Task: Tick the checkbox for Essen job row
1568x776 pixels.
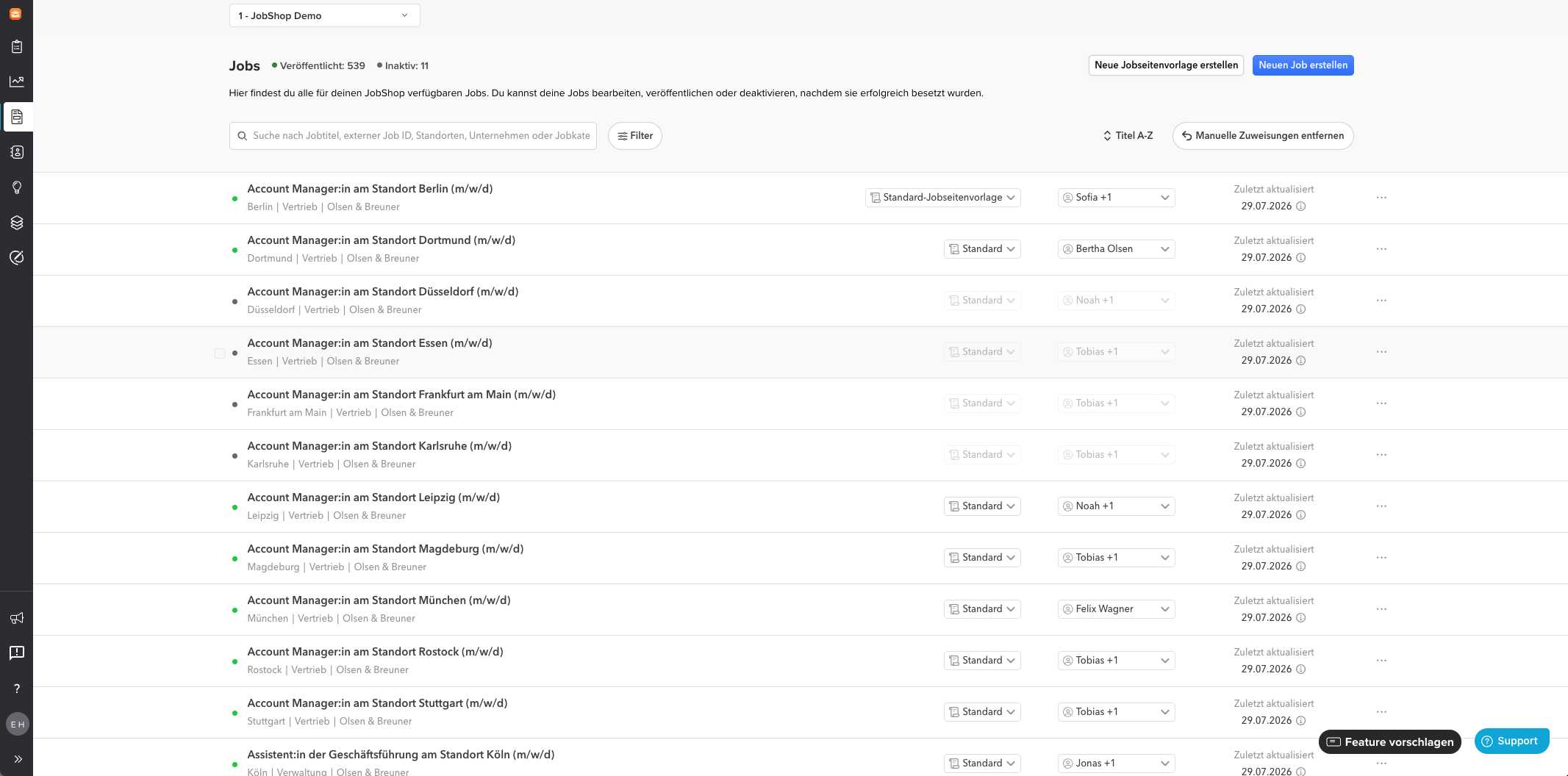Action: pos(220,353)
